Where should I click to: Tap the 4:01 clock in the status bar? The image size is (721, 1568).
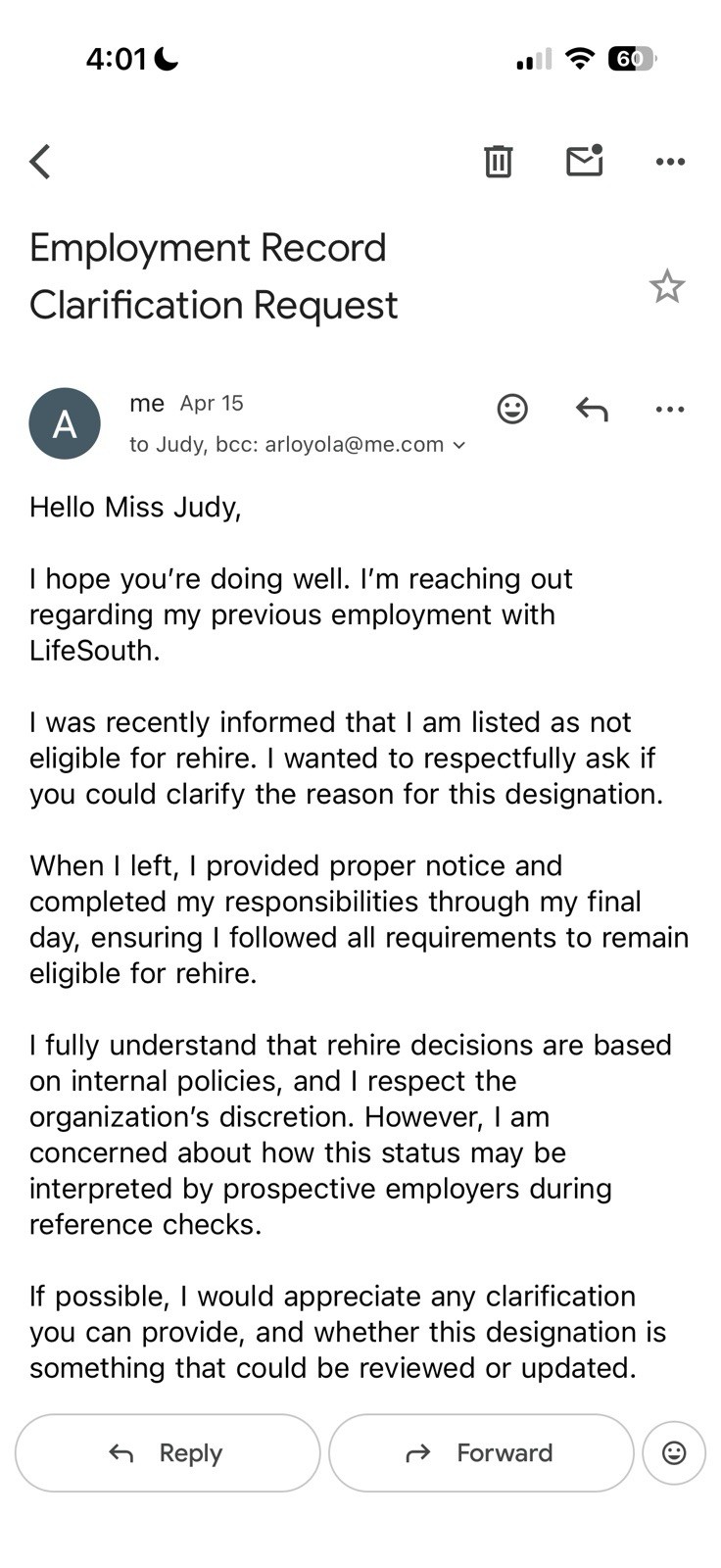point(116,59)
